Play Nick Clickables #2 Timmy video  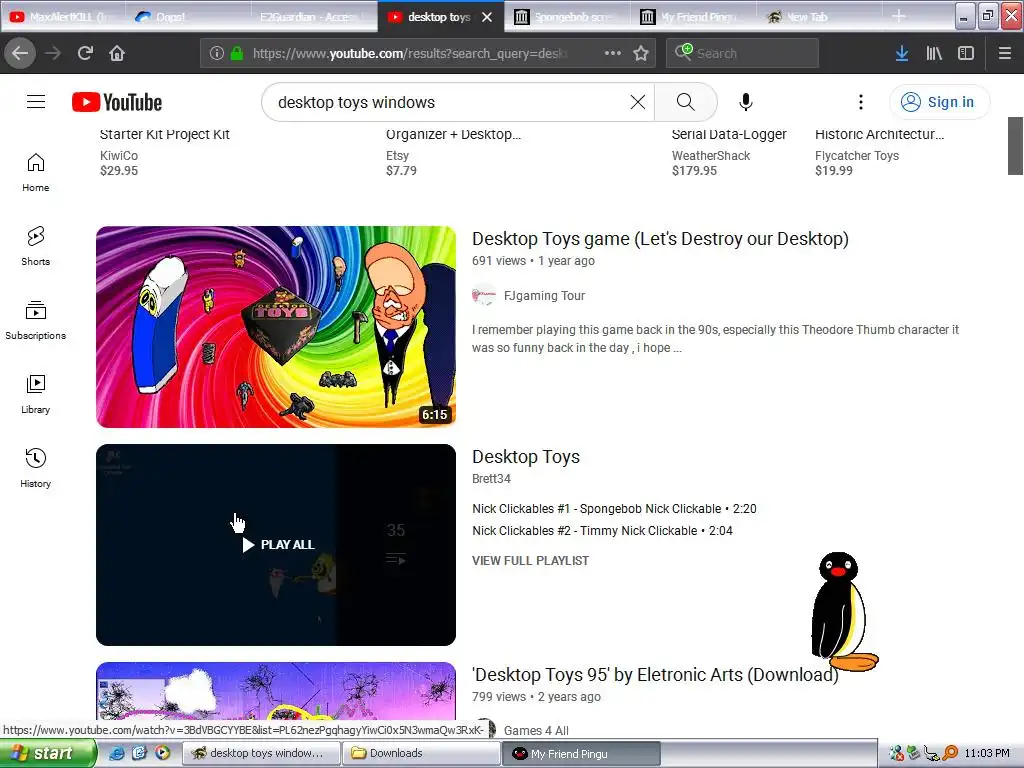602,531
